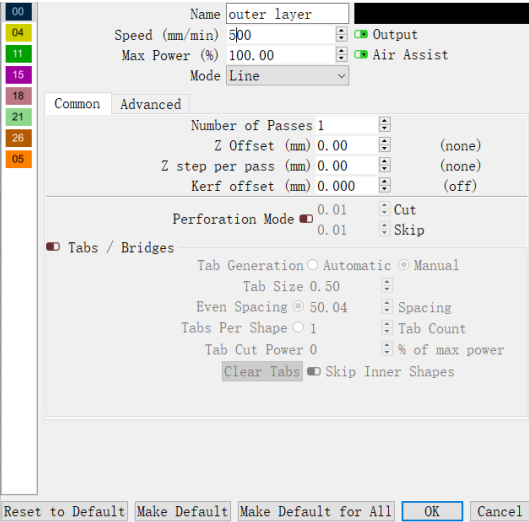The image size is (529, 522).
Task: Enable Perforation Mode toggle
Action: pos(306,219)
